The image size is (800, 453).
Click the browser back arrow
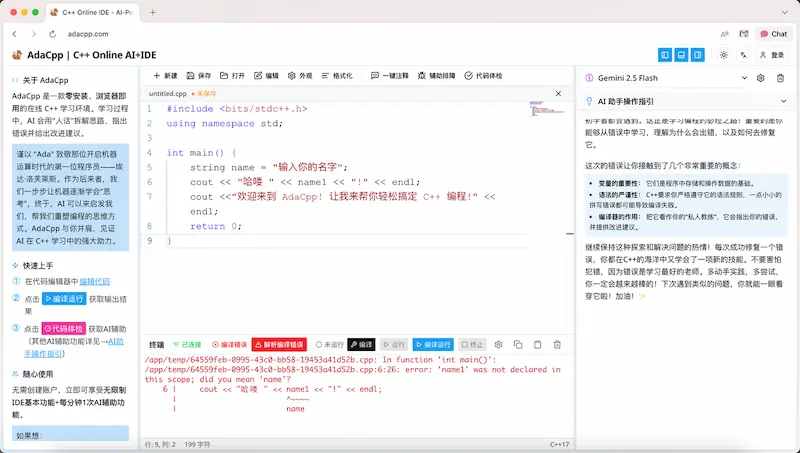coord(15,34)
